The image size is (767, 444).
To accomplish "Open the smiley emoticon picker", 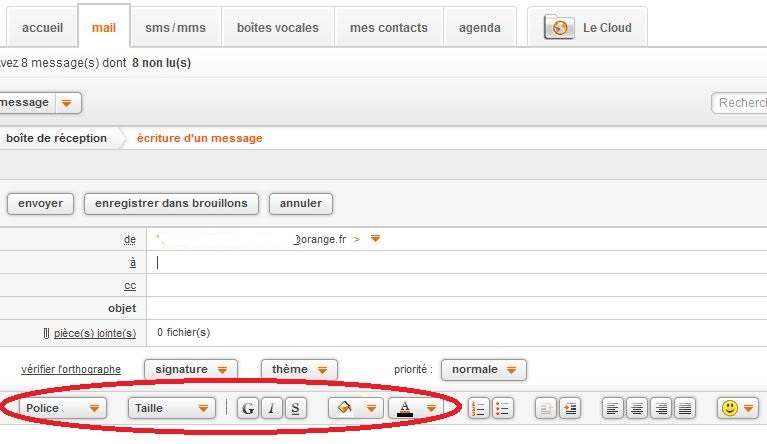I will (737, 408).
